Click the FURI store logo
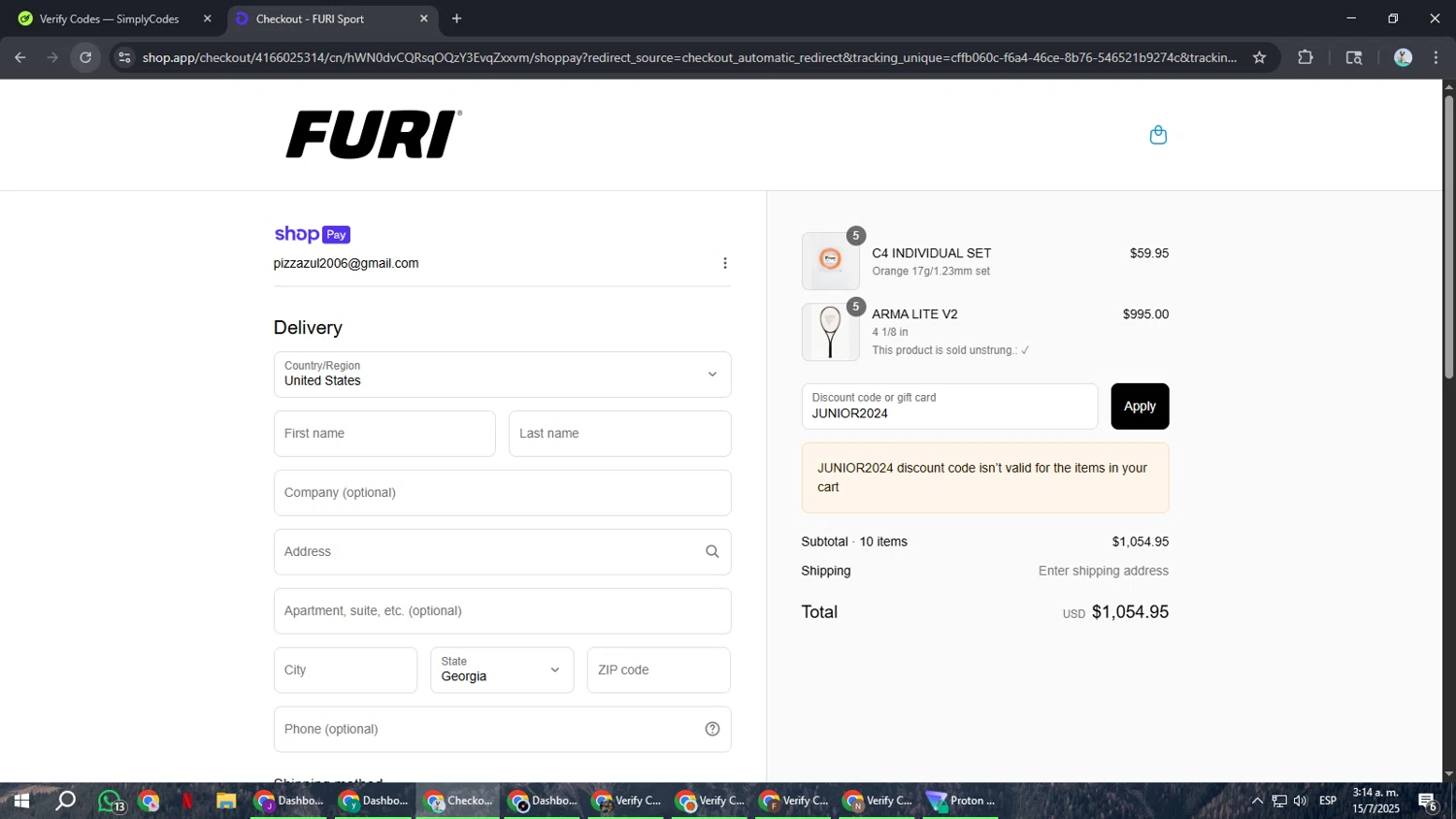This screenshot has width=1456, height=819. pyautogui.click(x=374, y=134)
